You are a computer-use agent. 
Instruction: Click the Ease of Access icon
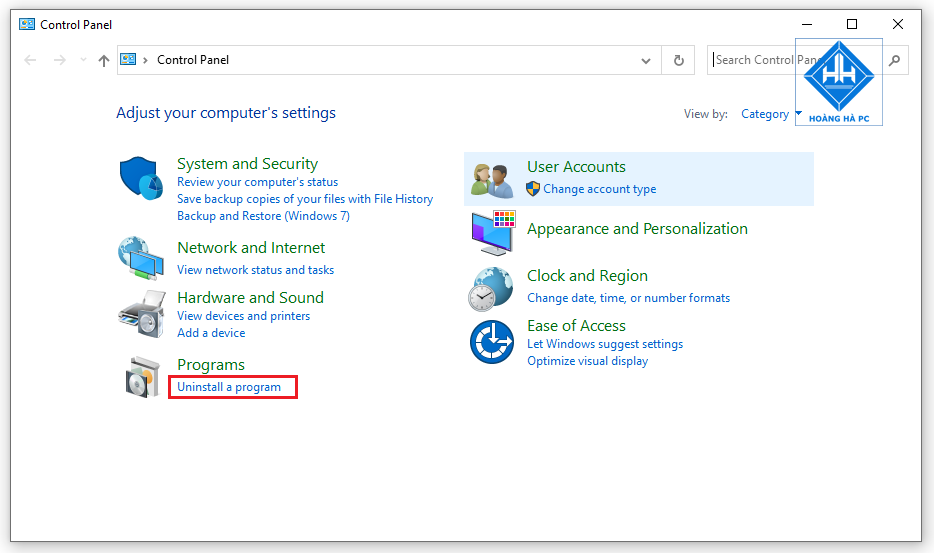coord(492,342)
